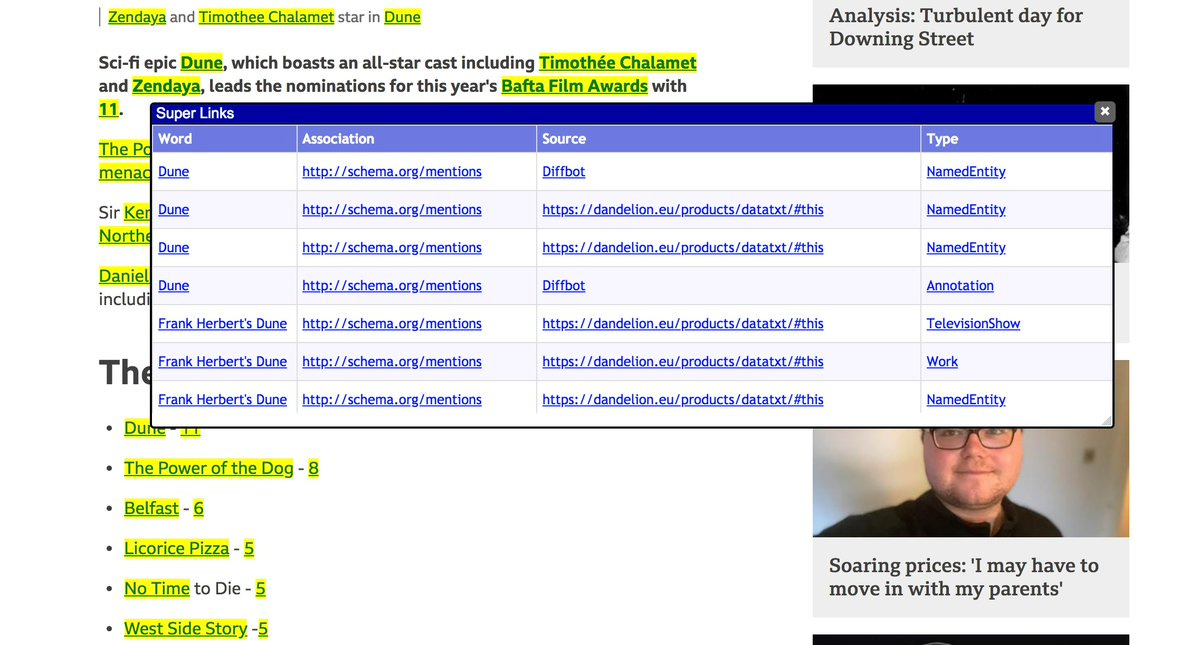Viewport: 1199px width, 645px height.
Task: Click thumbnail of man wearing glasses
Action: click(x=970, y=481)
